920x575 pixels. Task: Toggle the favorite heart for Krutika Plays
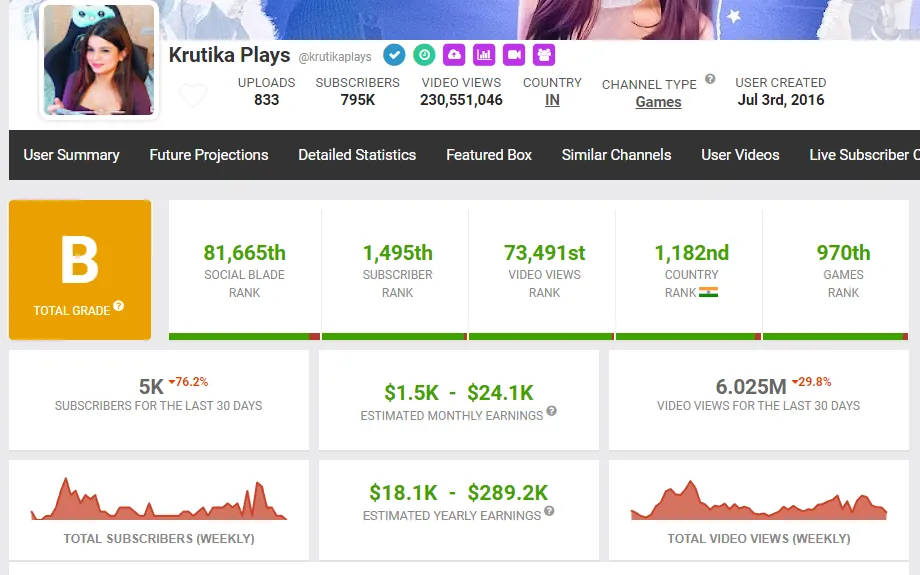pyautogui.click(x=192, y=96)
